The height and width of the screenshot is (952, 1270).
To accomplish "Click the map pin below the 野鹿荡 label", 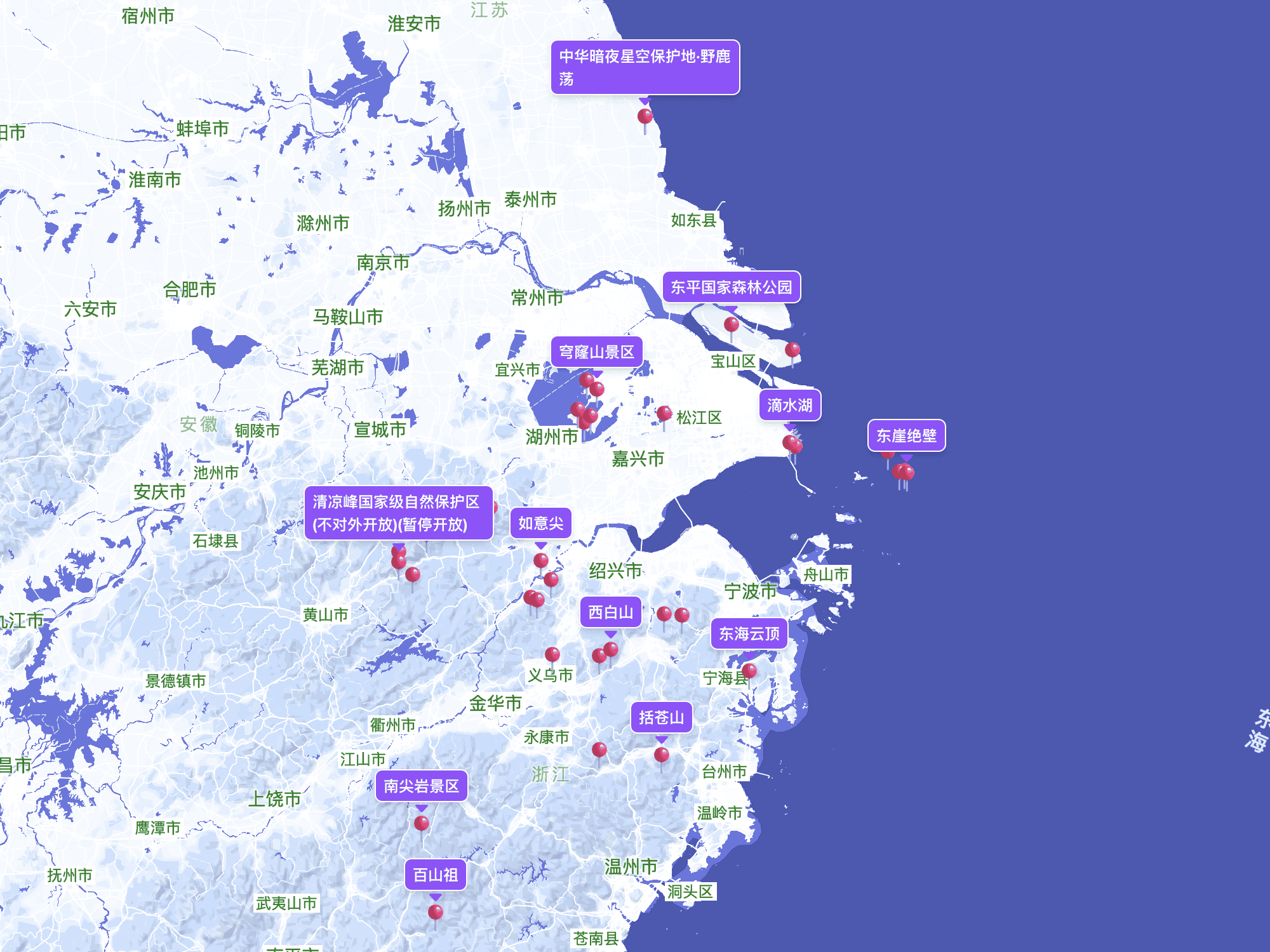I will click(645, 117).
